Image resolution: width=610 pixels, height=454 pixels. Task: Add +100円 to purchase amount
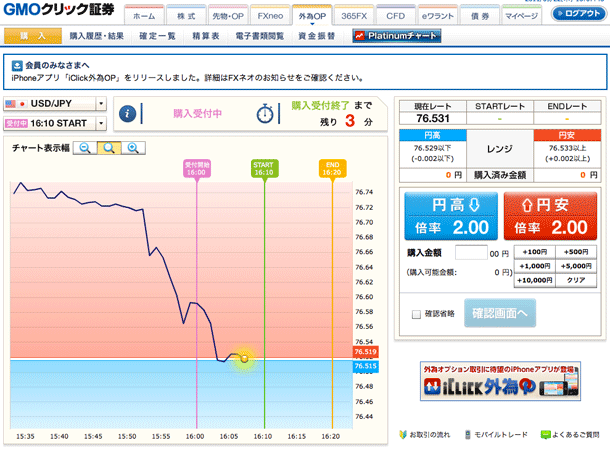tap(535, 252)
